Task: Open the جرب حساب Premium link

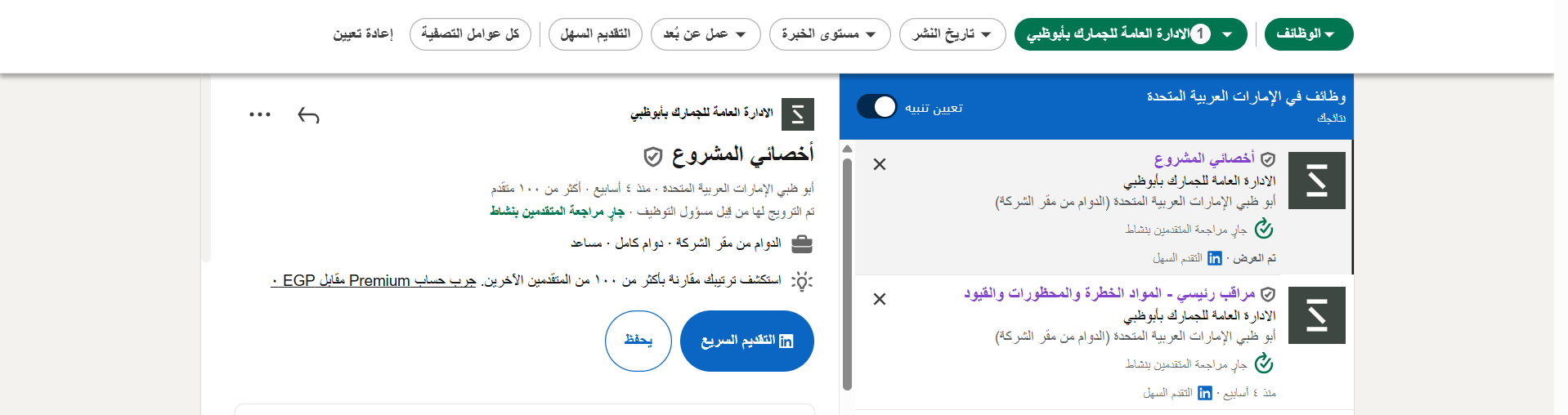Action: pyautogui.click(x=374, y=280)
